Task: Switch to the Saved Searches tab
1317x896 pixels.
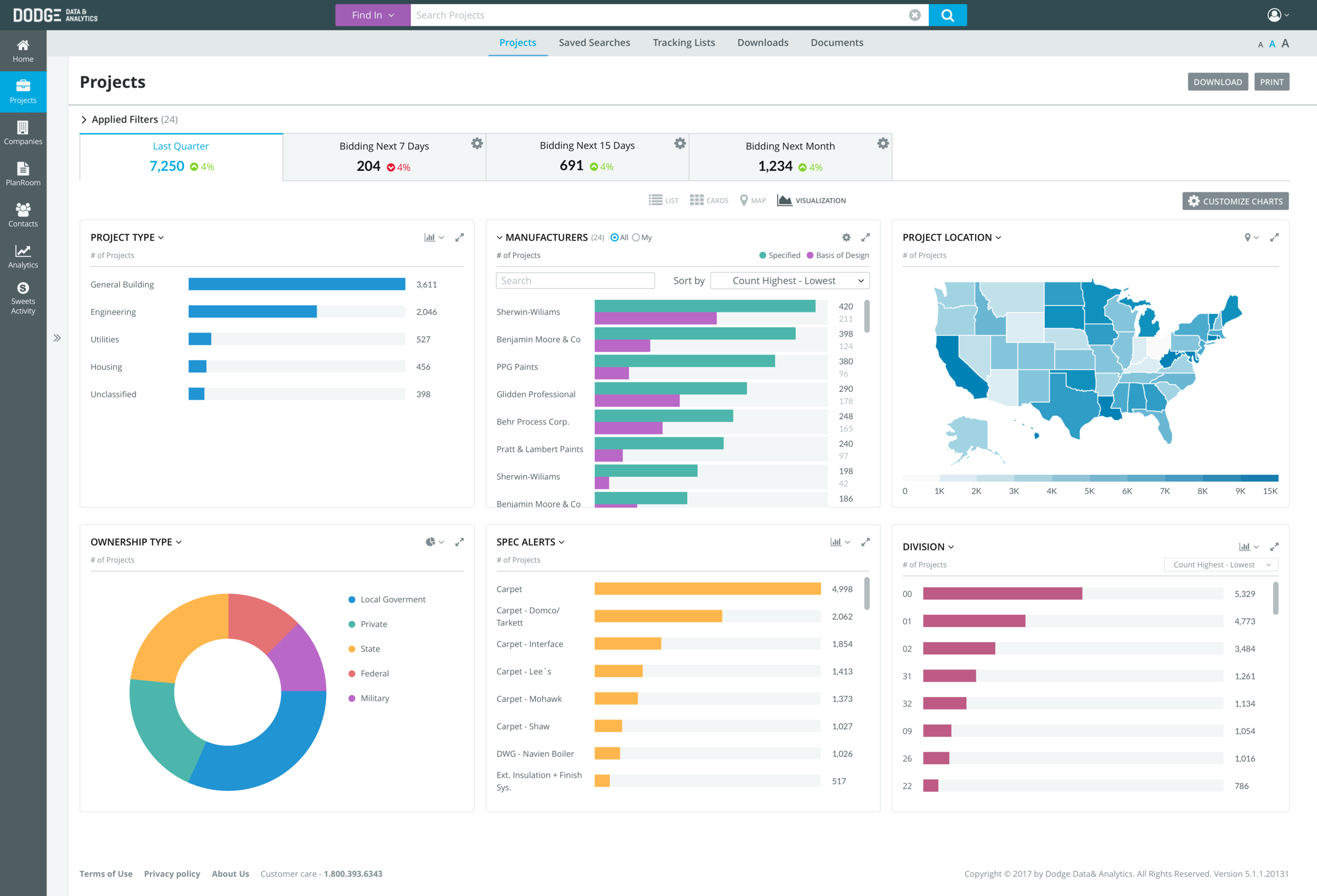Action: pos(594,43)
